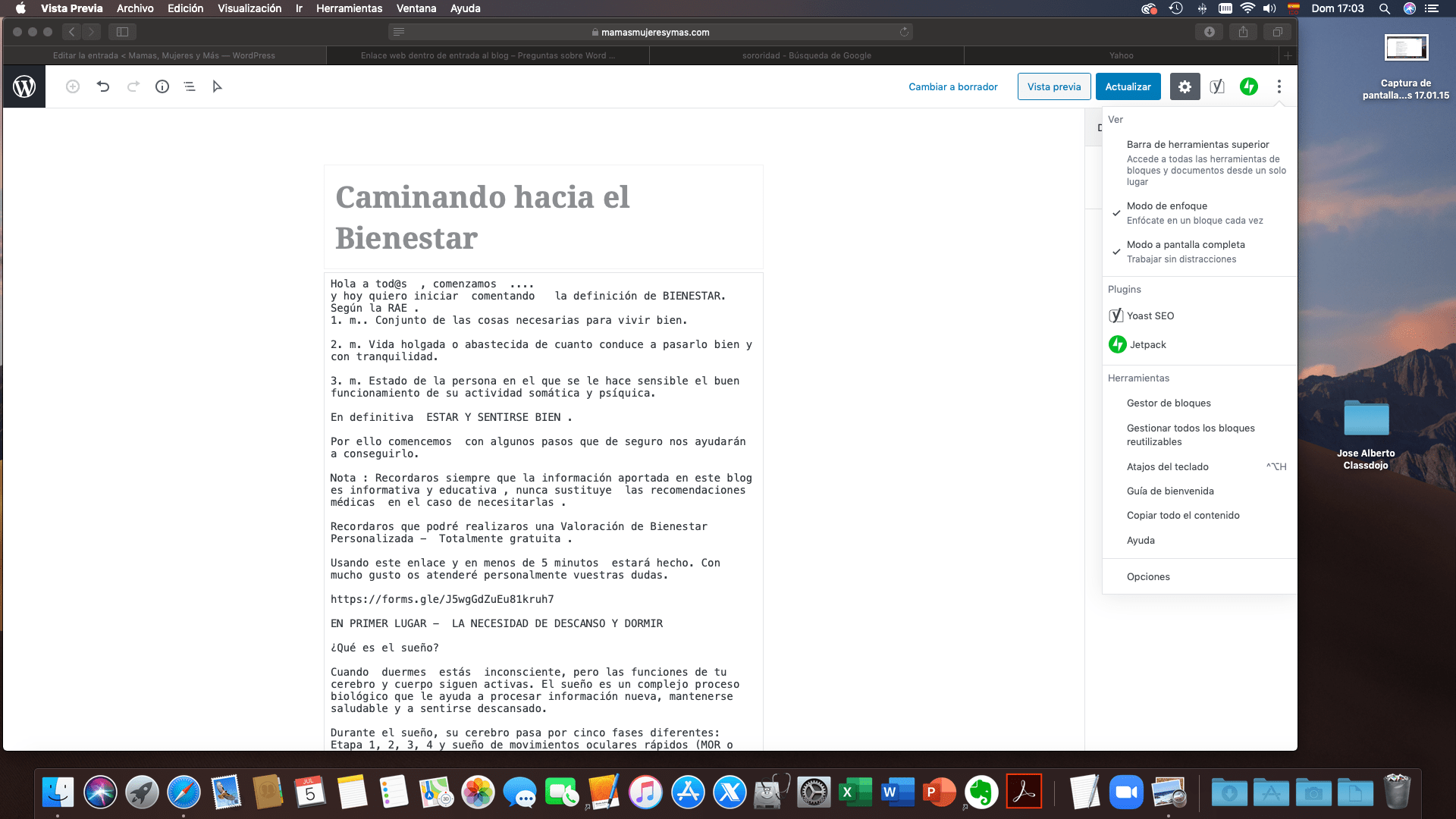Screen dimensions: 1456x819
Task: Click the Vista previa button
Action: [x=1054, y=86]
